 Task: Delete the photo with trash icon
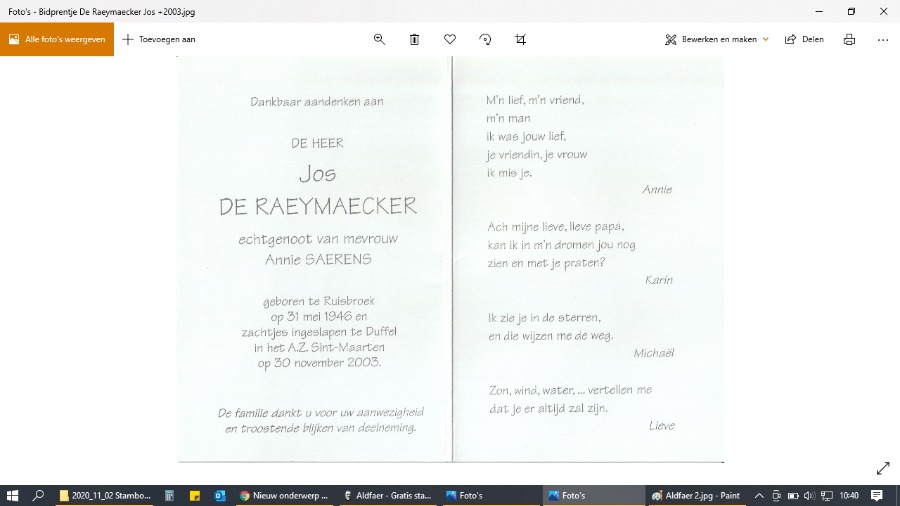[x=414, y=39]
